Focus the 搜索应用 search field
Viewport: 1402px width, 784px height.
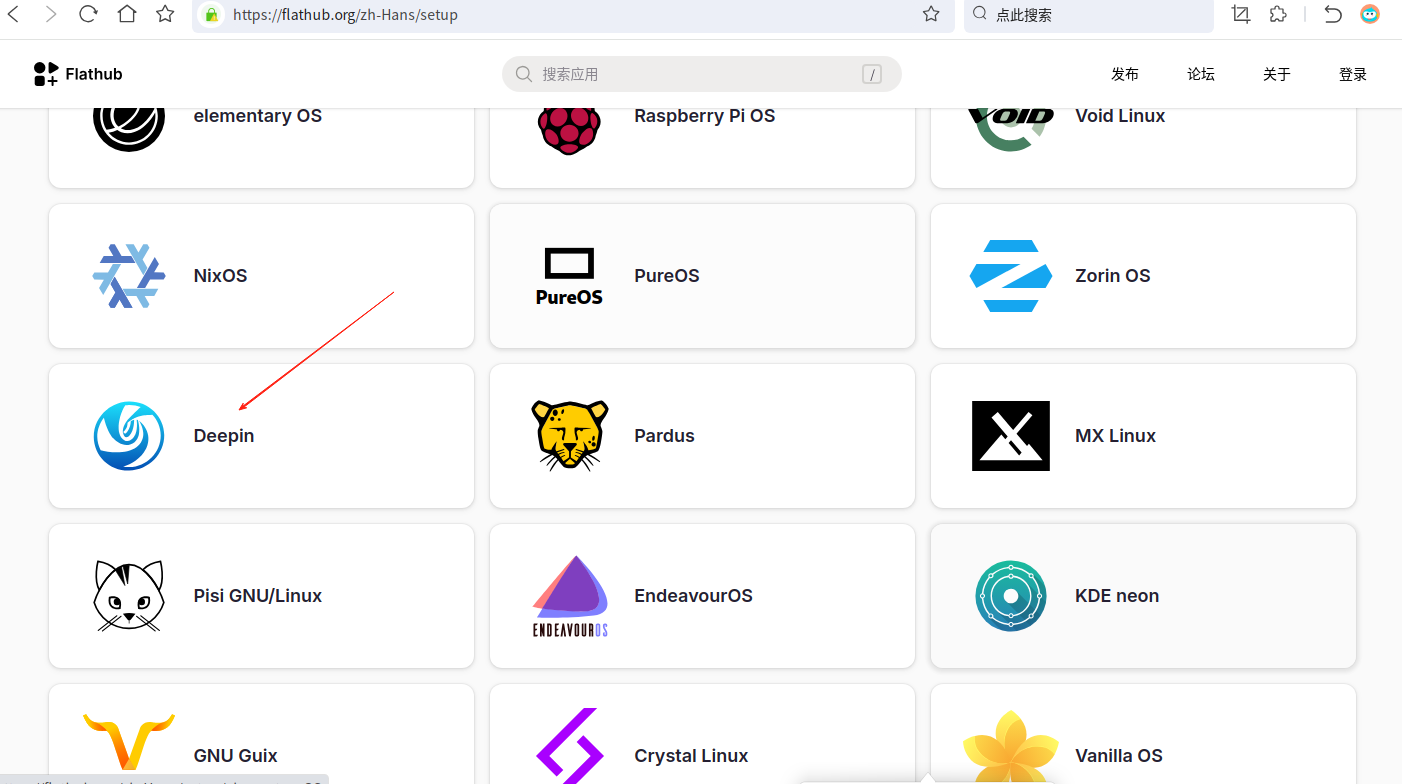click(x=700, y=74)
